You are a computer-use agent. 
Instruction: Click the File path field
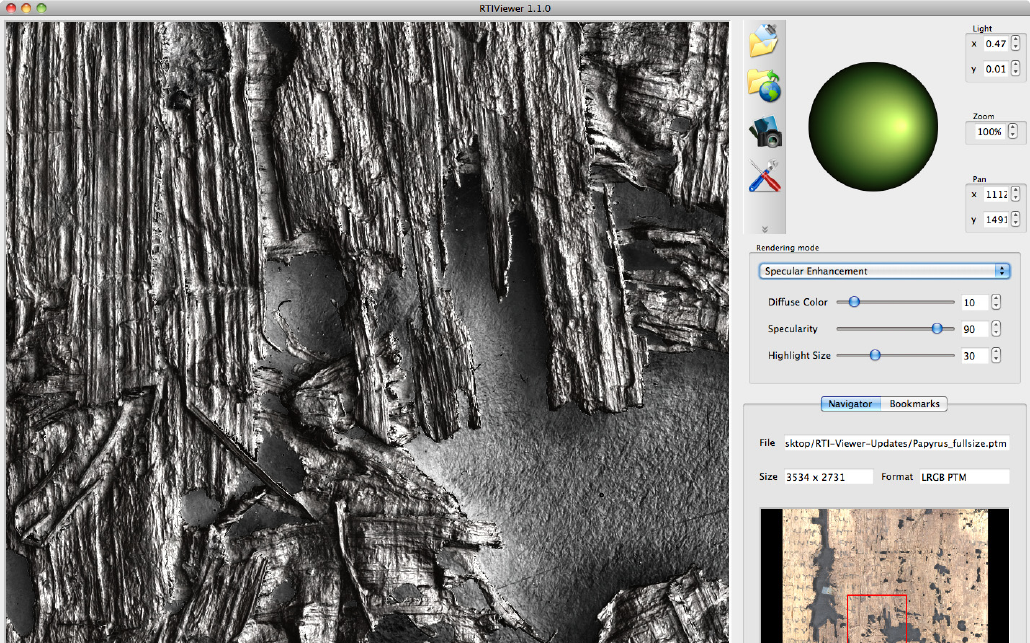pos(896,443)
